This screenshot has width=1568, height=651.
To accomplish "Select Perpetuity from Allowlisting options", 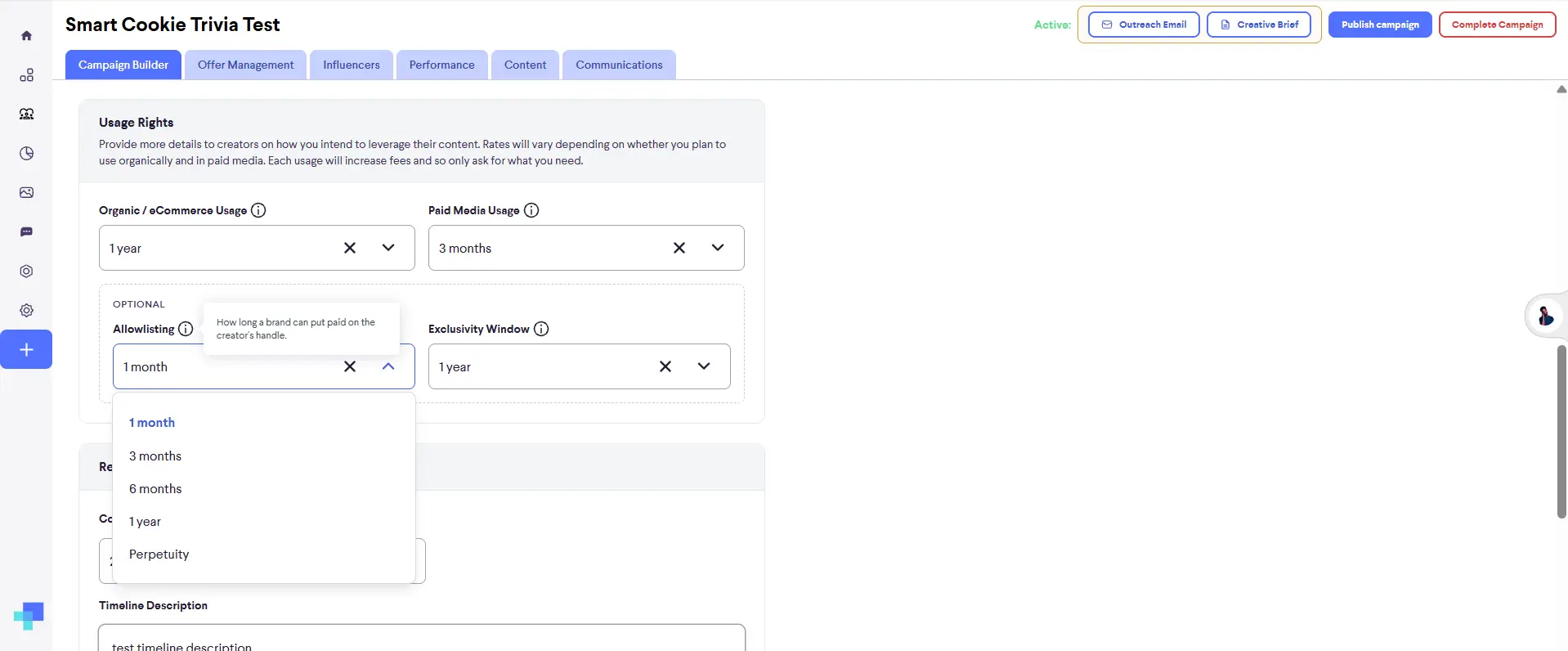I will (x=264, y=554).
